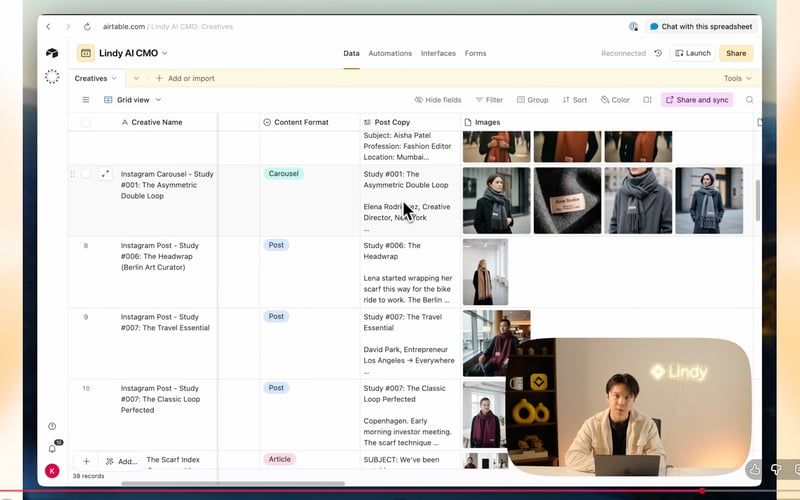
Task: Click the row height icon in toolbar
Action: click(647, 100)
